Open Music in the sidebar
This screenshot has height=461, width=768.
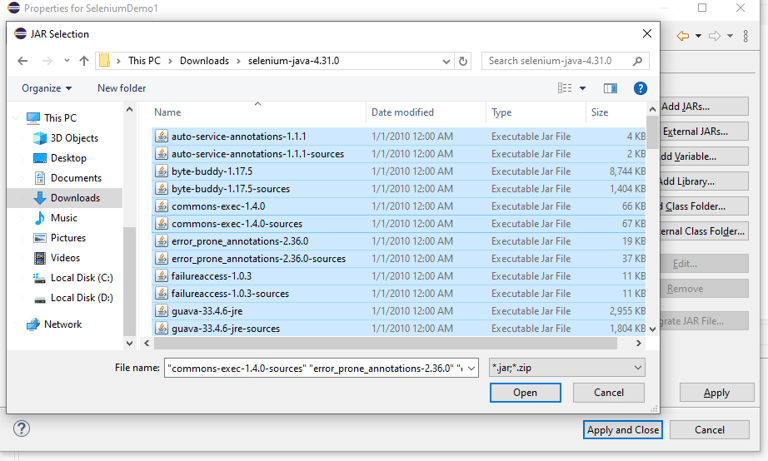tap(64, 218)
